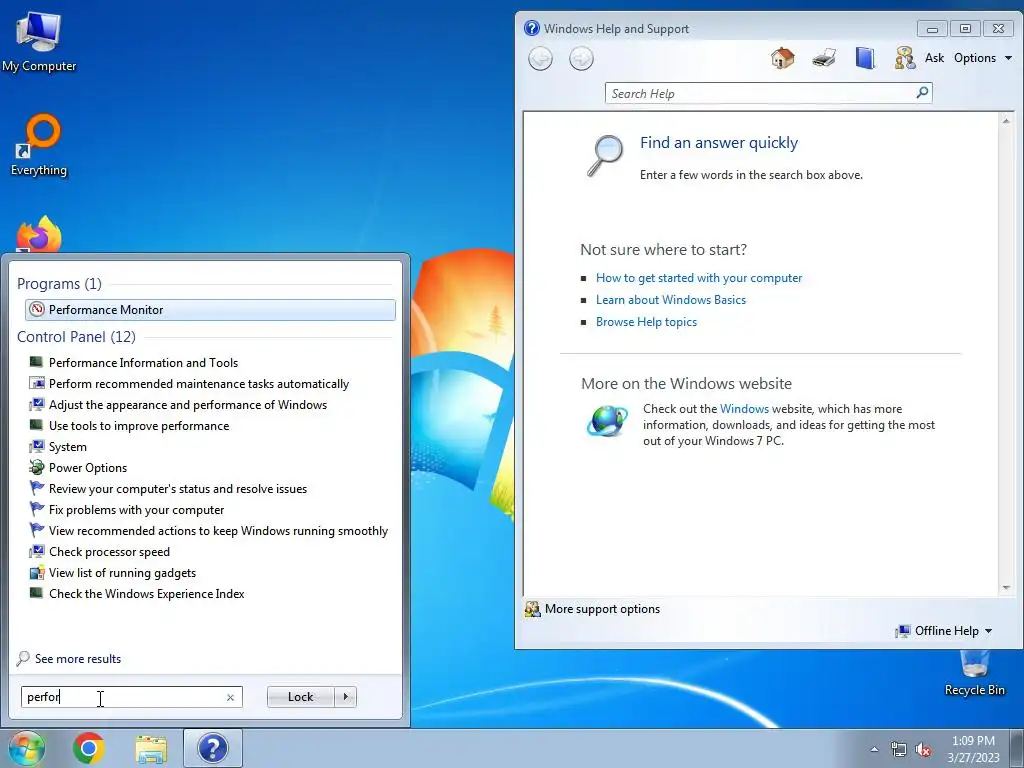Image resolution: width=1024 pixels, height=768 pixels.
Task: Open Browse Help topics link
Action: pos(646,322)
